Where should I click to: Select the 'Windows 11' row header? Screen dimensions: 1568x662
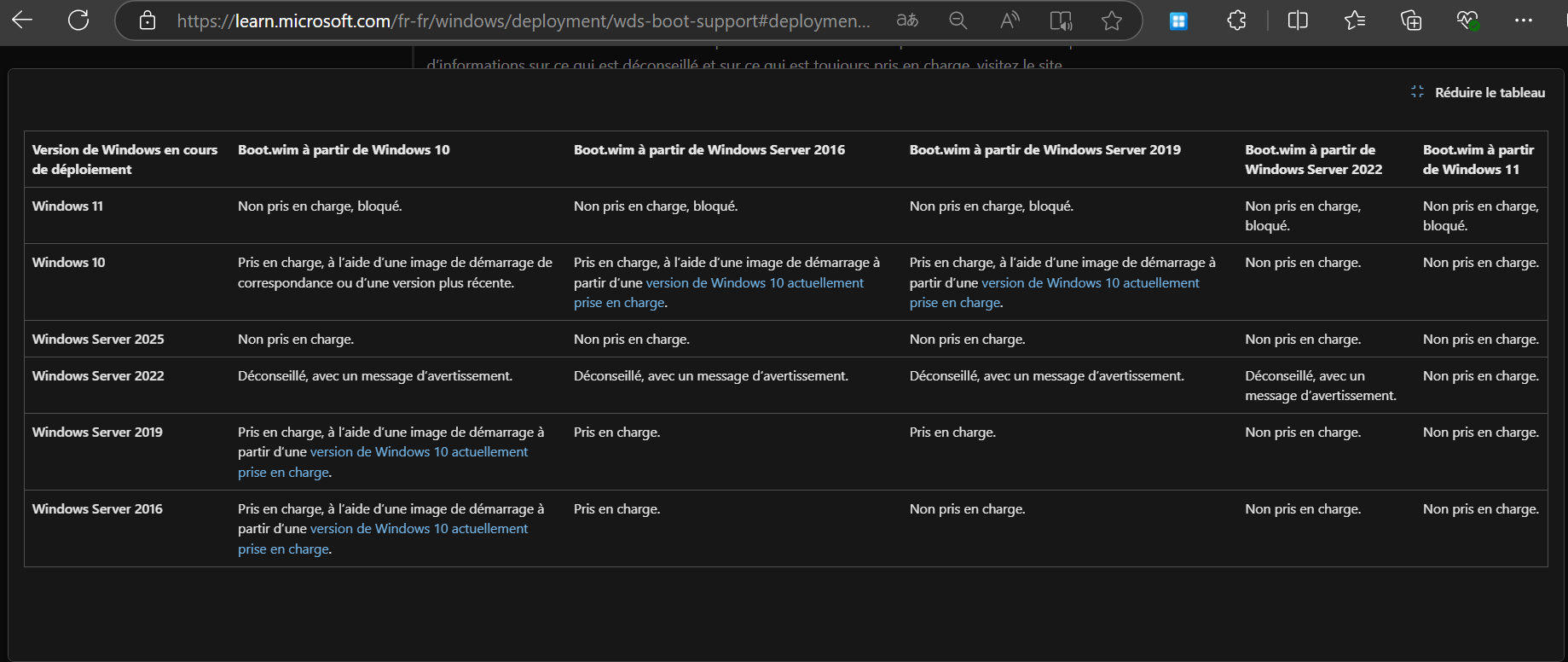pyautogui.click(x=67, y=206)
